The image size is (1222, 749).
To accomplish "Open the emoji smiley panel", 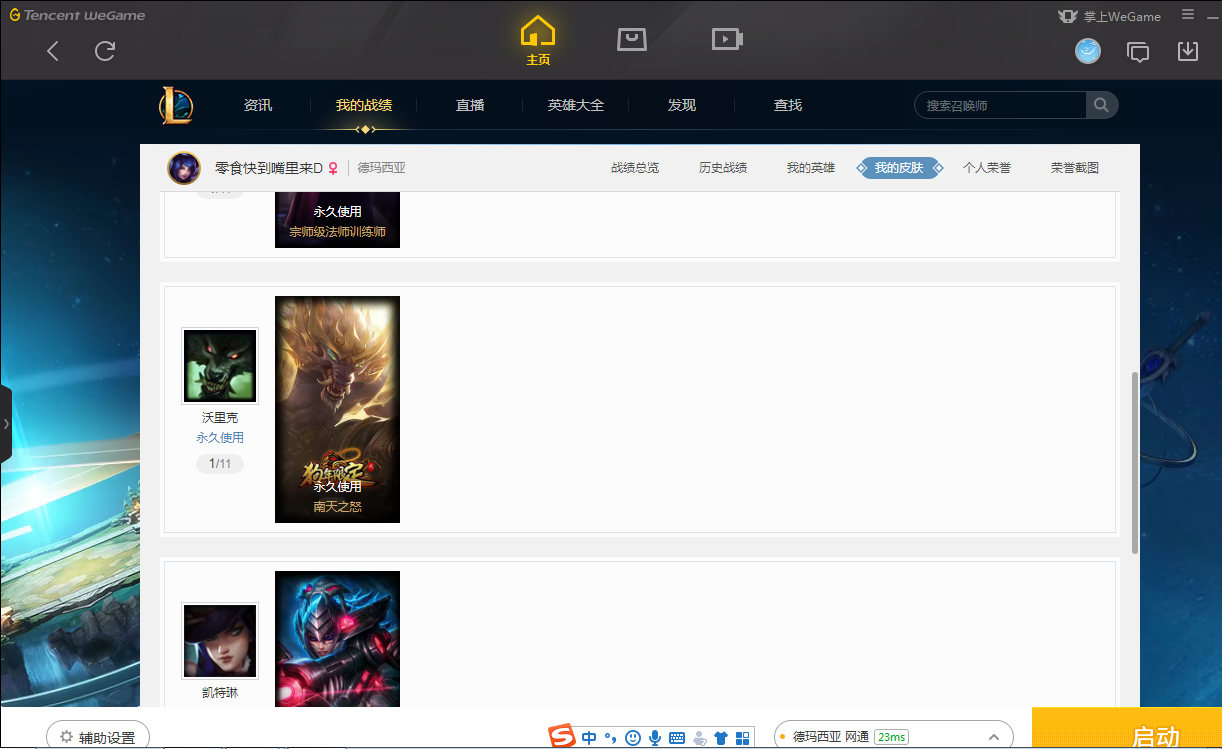I will point(633,738).
